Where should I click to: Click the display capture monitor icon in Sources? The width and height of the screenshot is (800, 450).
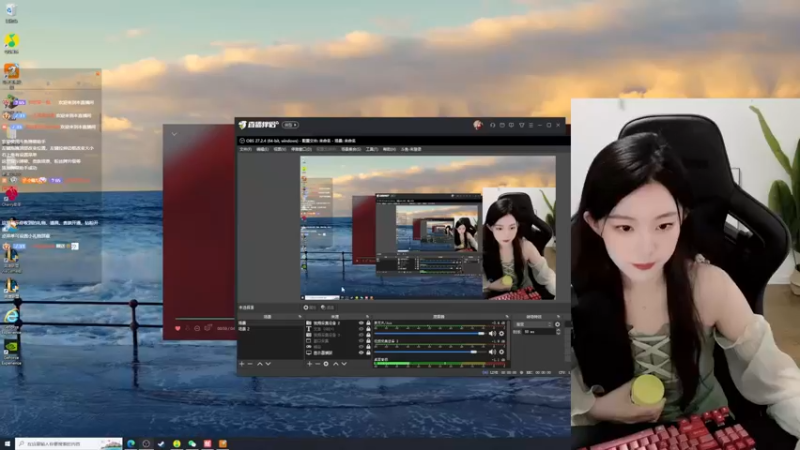click(x=309, y=353)
